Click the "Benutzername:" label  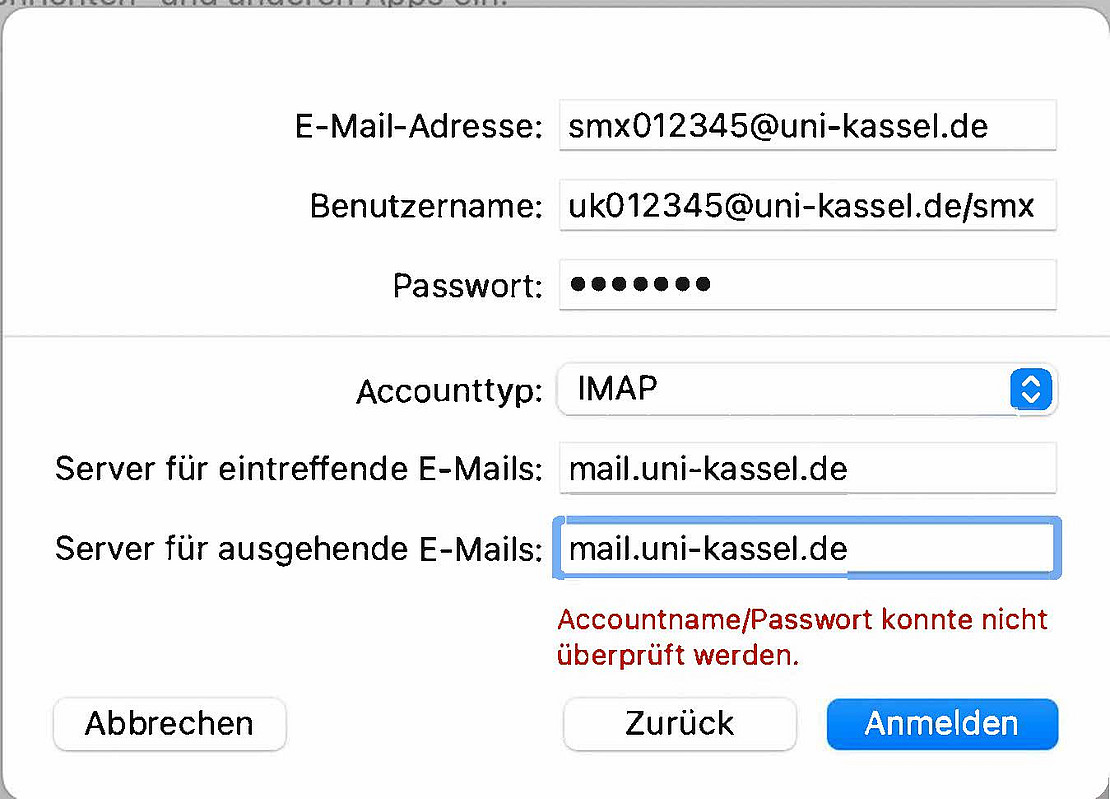[x=426, y=207]
